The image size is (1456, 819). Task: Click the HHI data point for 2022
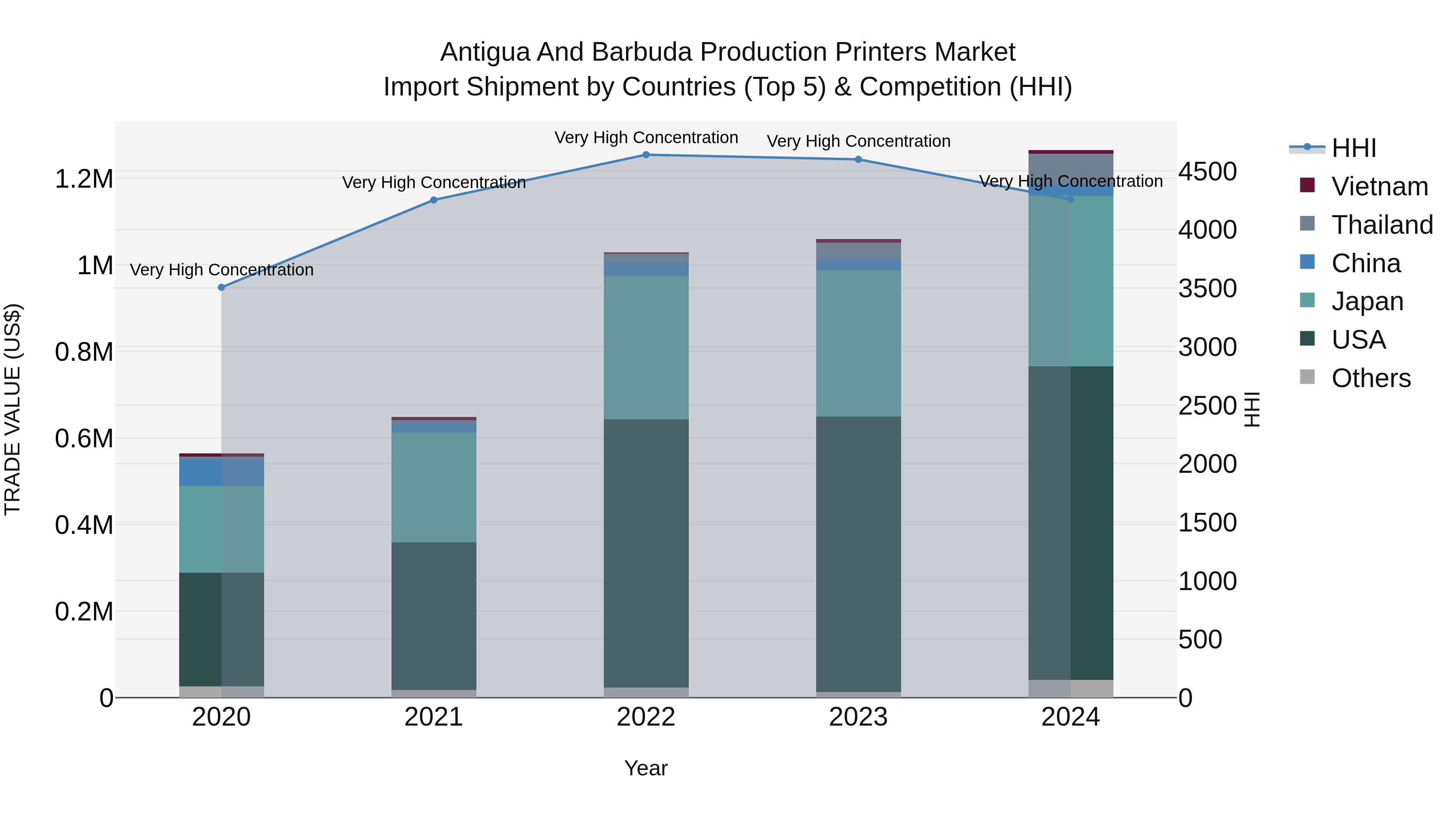point(646,155)
